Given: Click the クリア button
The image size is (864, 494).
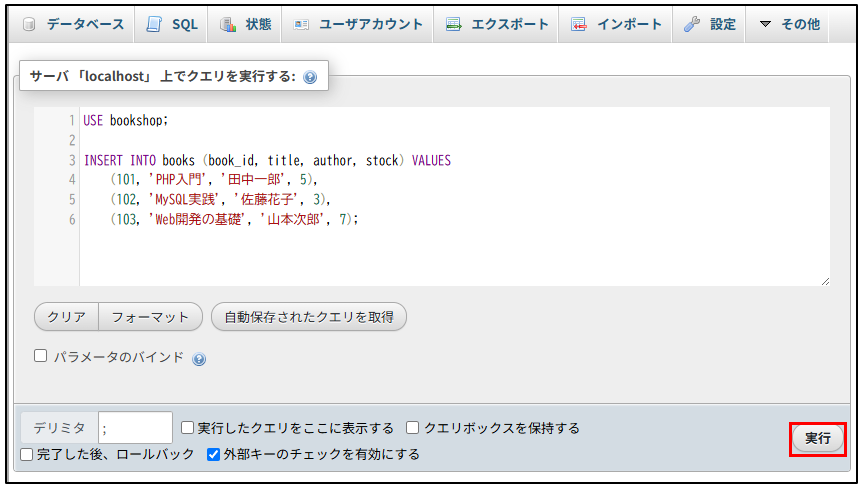Looking at the screenshot, I should (66, 317).
